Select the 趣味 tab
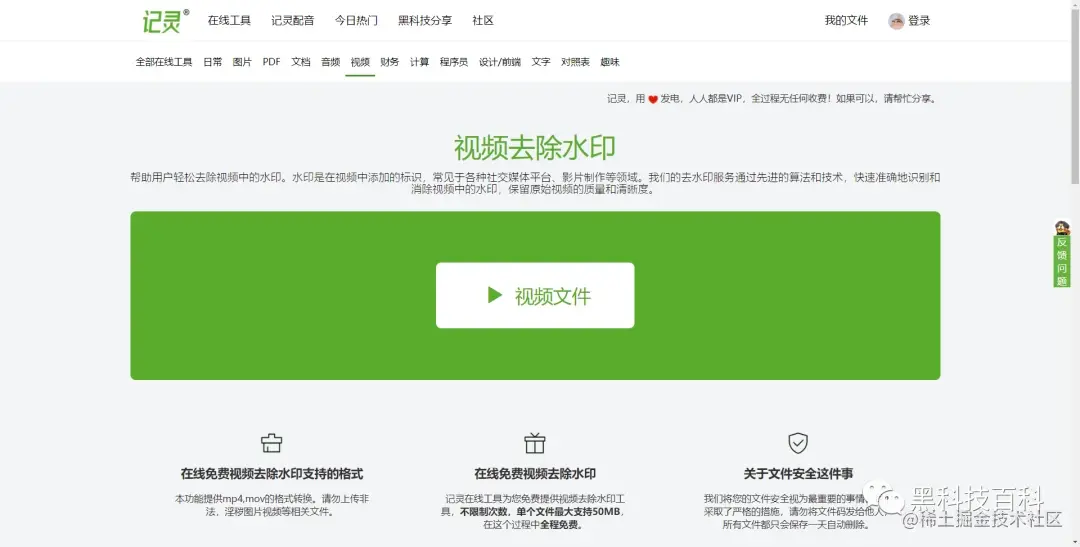 pyautogui.click(x=610, y=62)
